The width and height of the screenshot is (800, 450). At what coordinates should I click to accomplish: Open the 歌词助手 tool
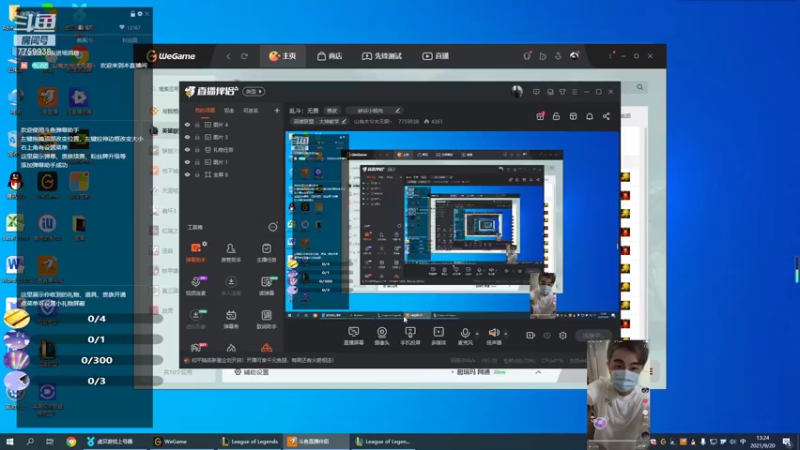point(266,319)
